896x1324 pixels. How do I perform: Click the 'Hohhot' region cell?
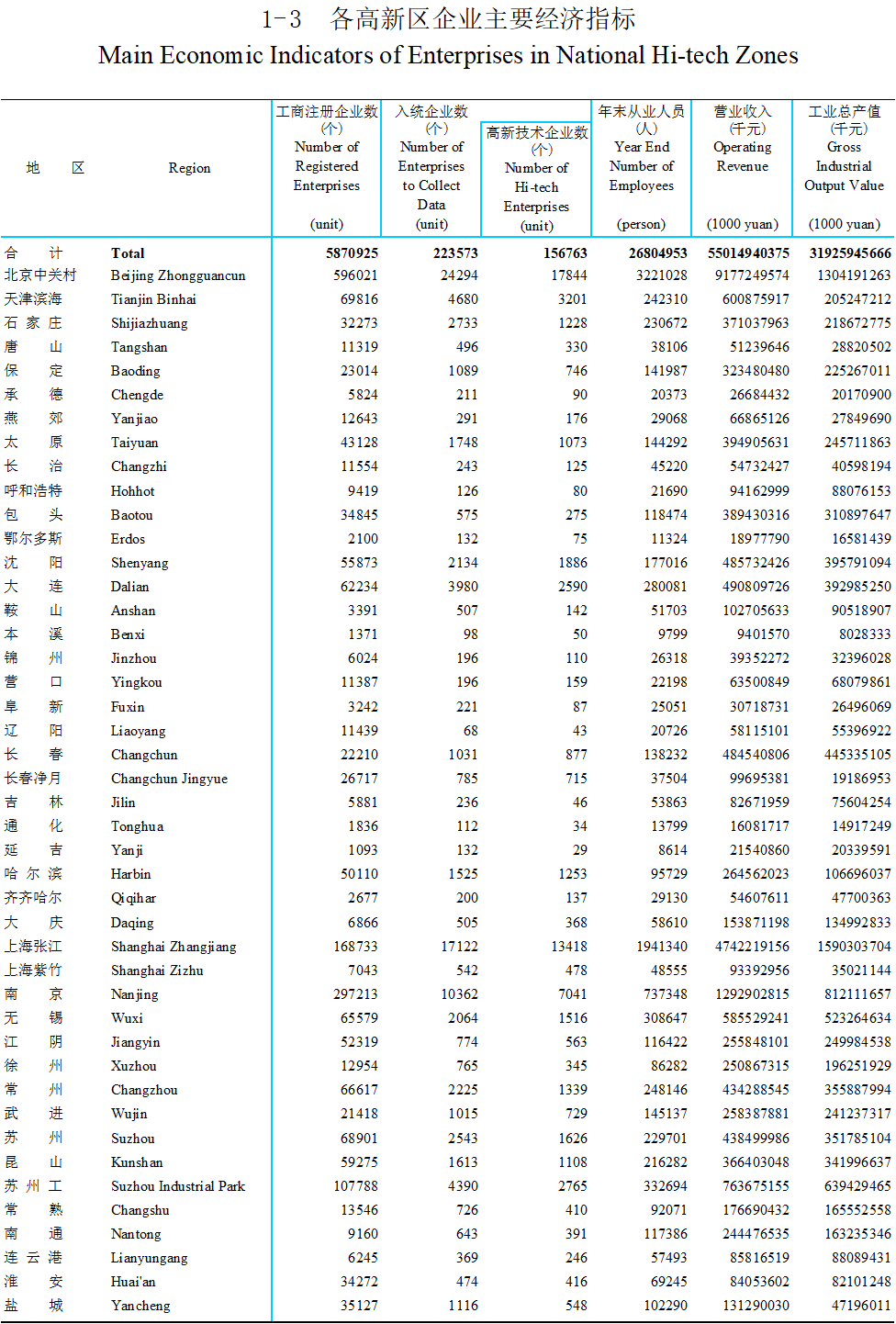[x=133, y=491]
